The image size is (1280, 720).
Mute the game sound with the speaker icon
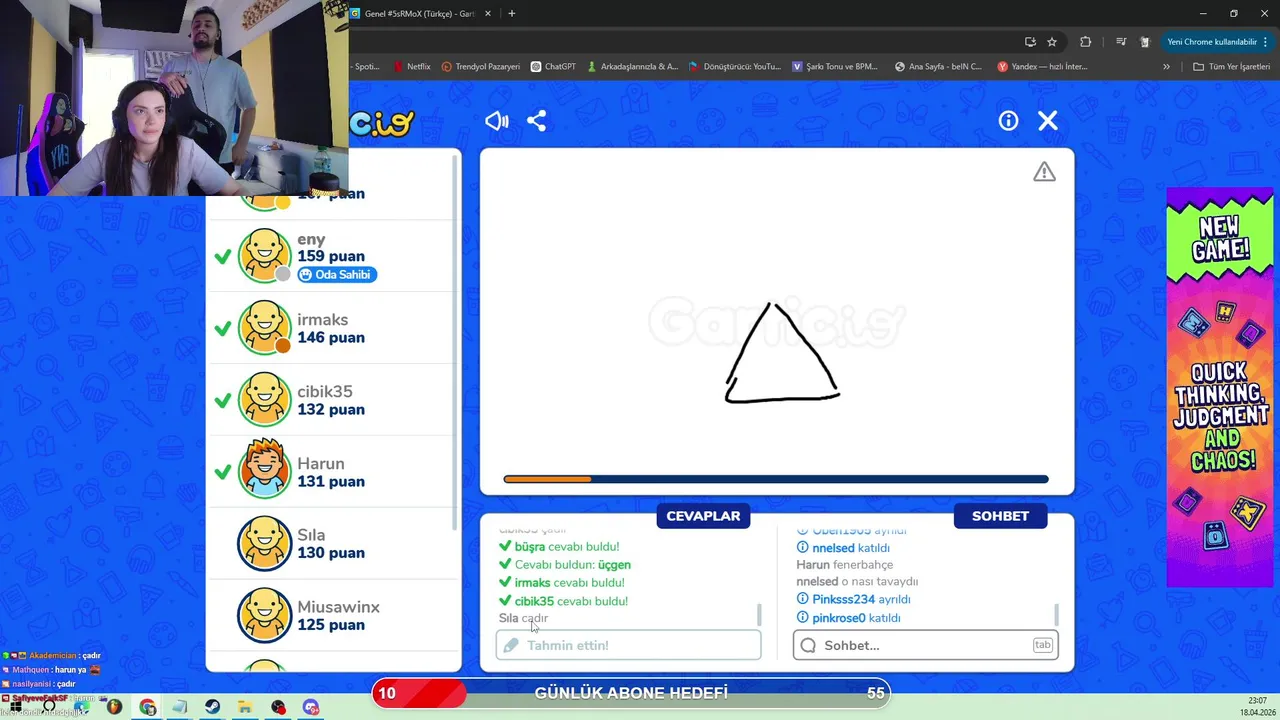click(x=497, y=121)
